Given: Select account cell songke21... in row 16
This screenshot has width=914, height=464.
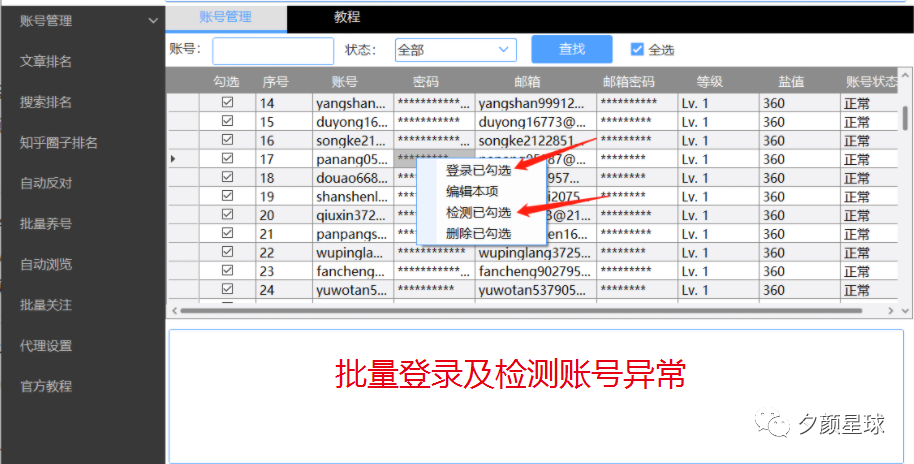Looking at the screenshot, I should point(353,140).
